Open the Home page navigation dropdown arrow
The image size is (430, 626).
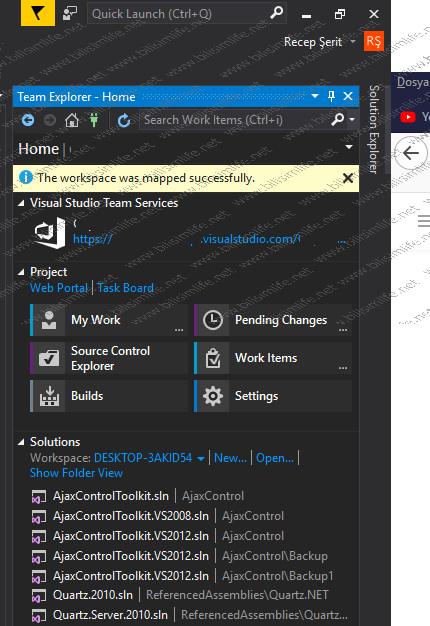(349, 147)
